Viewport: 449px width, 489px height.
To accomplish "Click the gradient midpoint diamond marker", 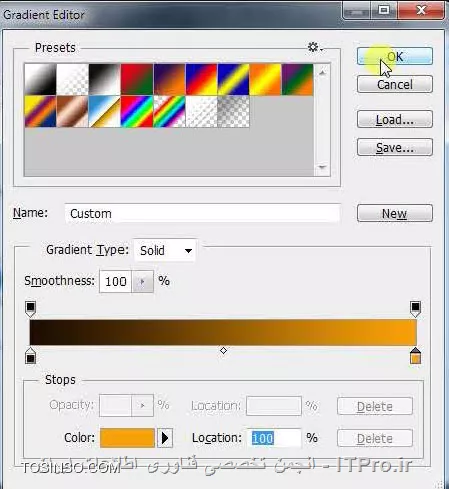I will click(x=223, y=350).
